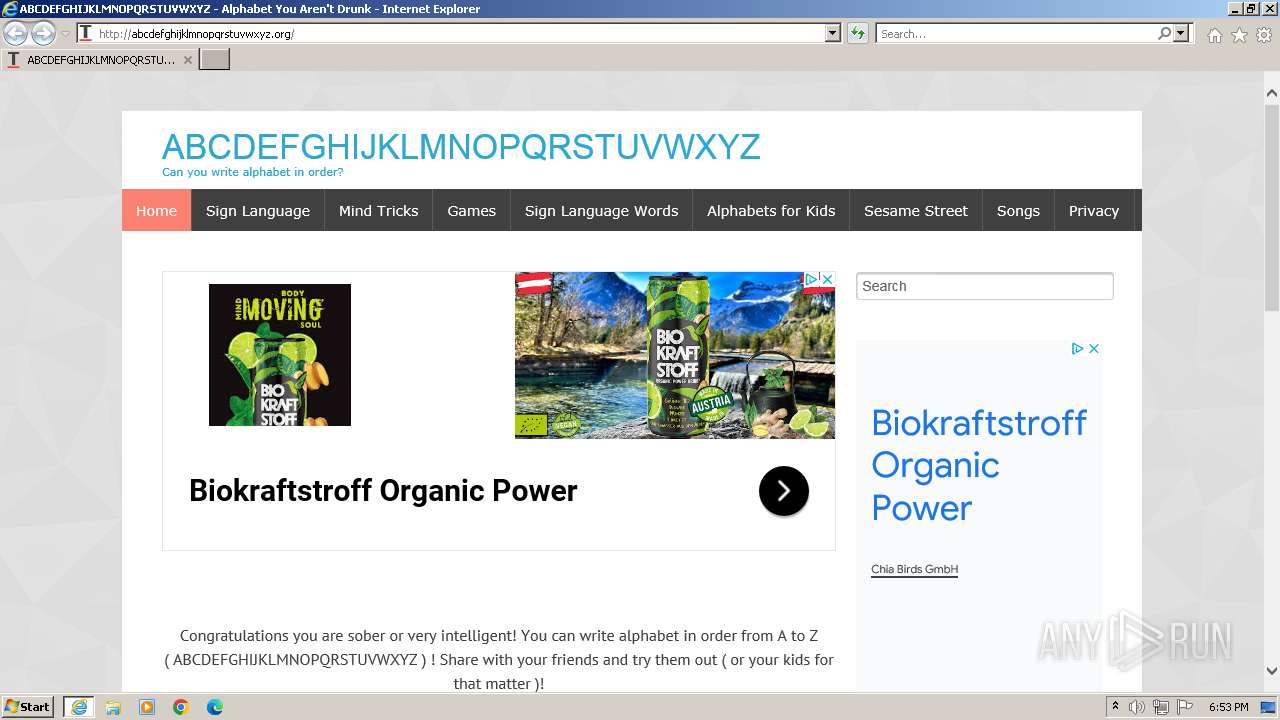Close the sidebar ad with X icon
Viewport: 1280px width, 720px height.
click(1094, 348)
